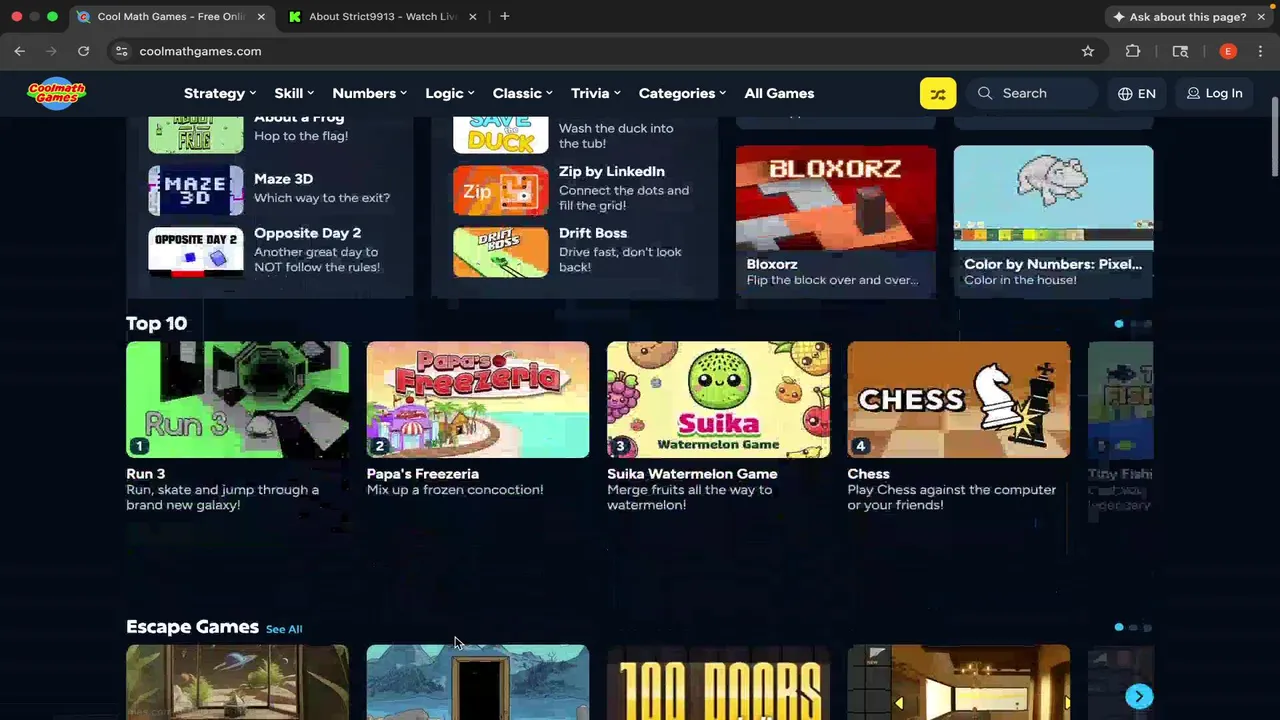Open the media control icon in toolbar
Image resolution: width=1280 pixels, height=720 pixels.
1180,51
